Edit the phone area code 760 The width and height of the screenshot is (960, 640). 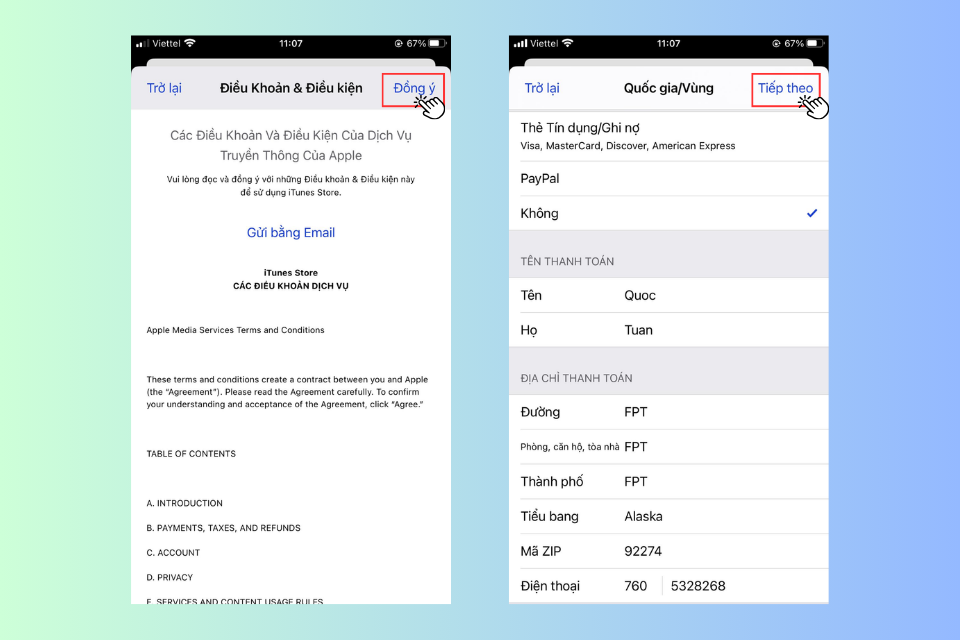[x=636, y=586]
